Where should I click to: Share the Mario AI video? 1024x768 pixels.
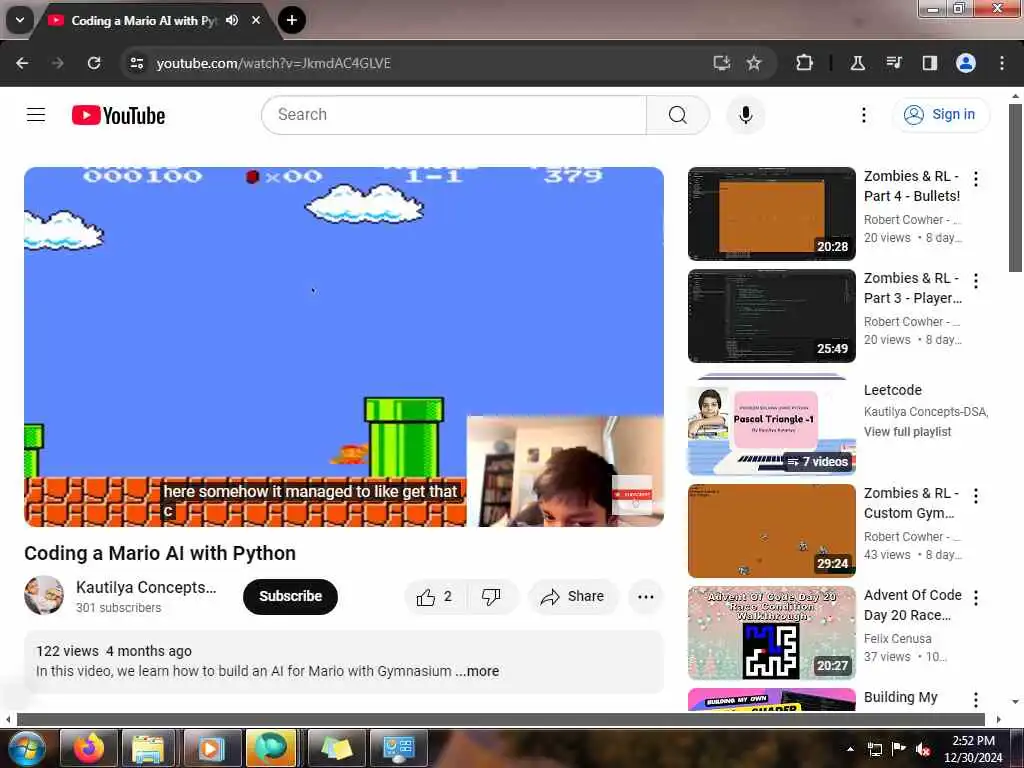(572, 596)
